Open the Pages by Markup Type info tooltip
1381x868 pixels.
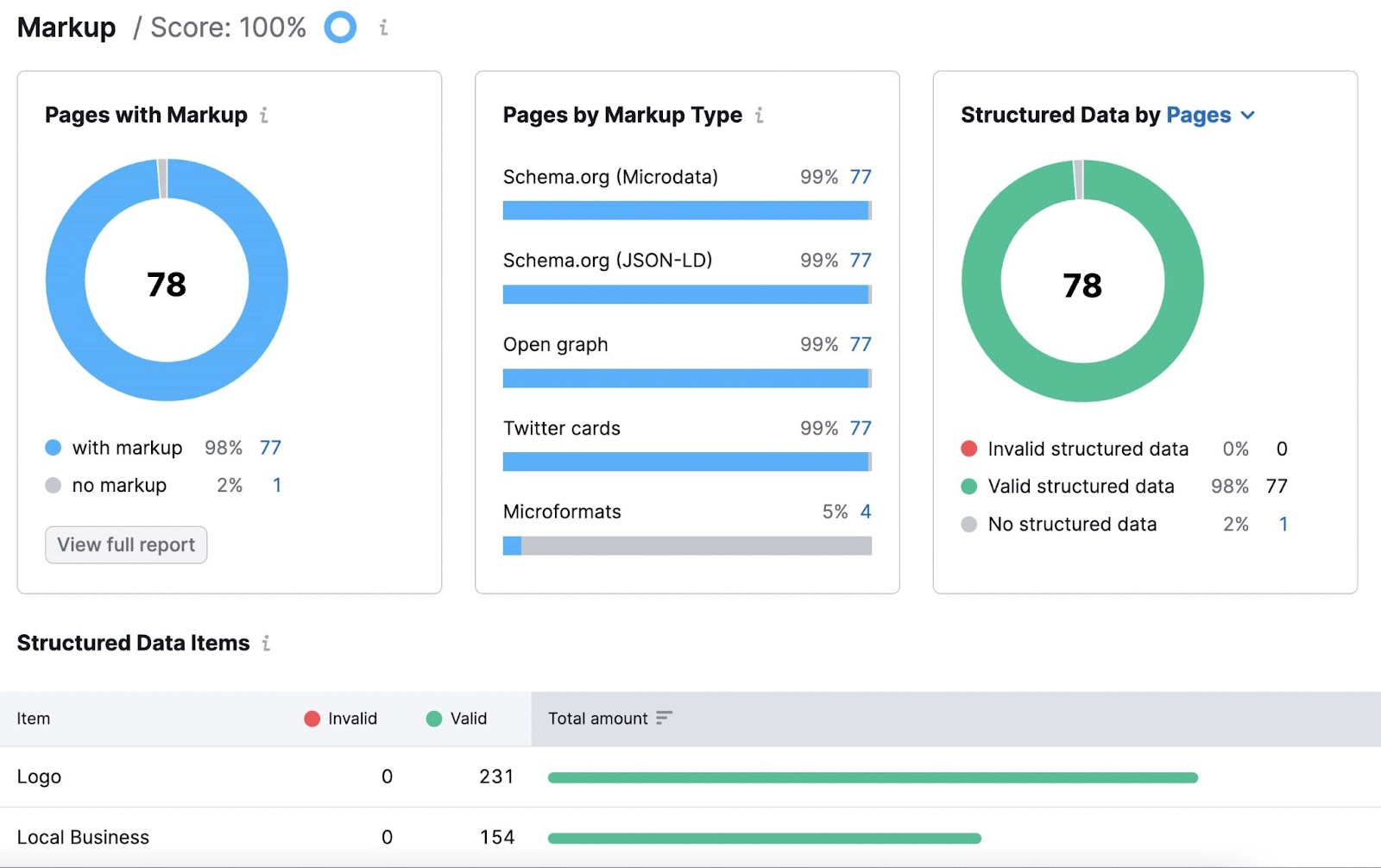pos(758,114)
